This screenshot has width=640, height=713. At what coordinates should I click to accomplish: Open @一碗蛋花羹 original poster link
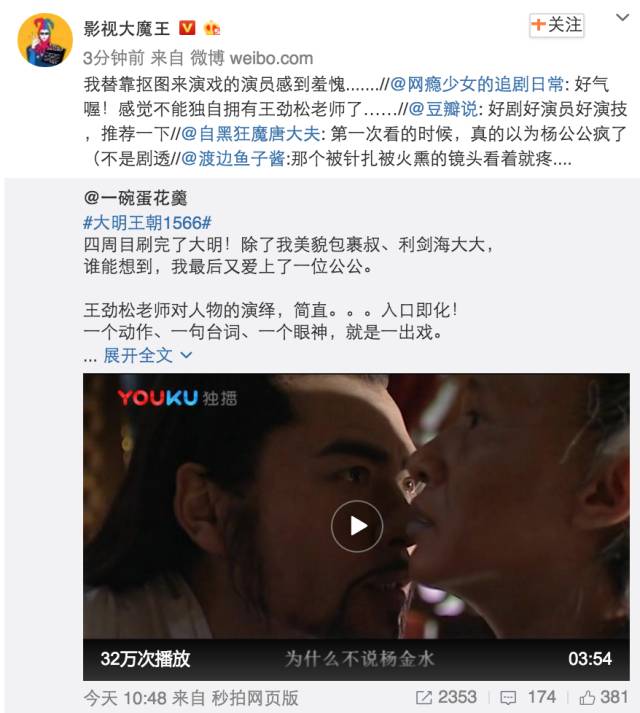pos(135,198)
